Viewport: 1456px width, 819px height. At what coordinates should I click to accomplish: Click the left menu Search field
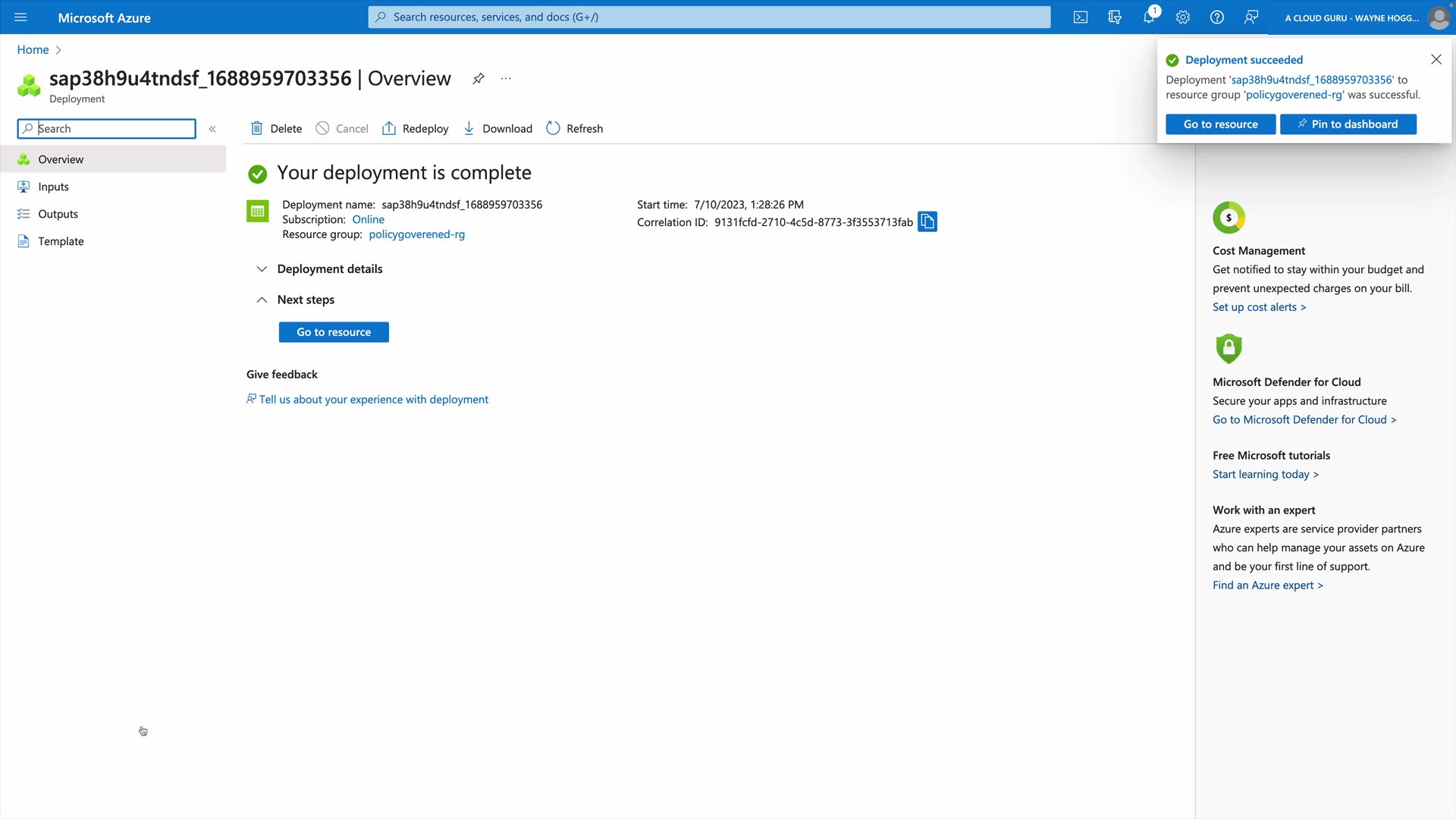click(x=114, y=129)
